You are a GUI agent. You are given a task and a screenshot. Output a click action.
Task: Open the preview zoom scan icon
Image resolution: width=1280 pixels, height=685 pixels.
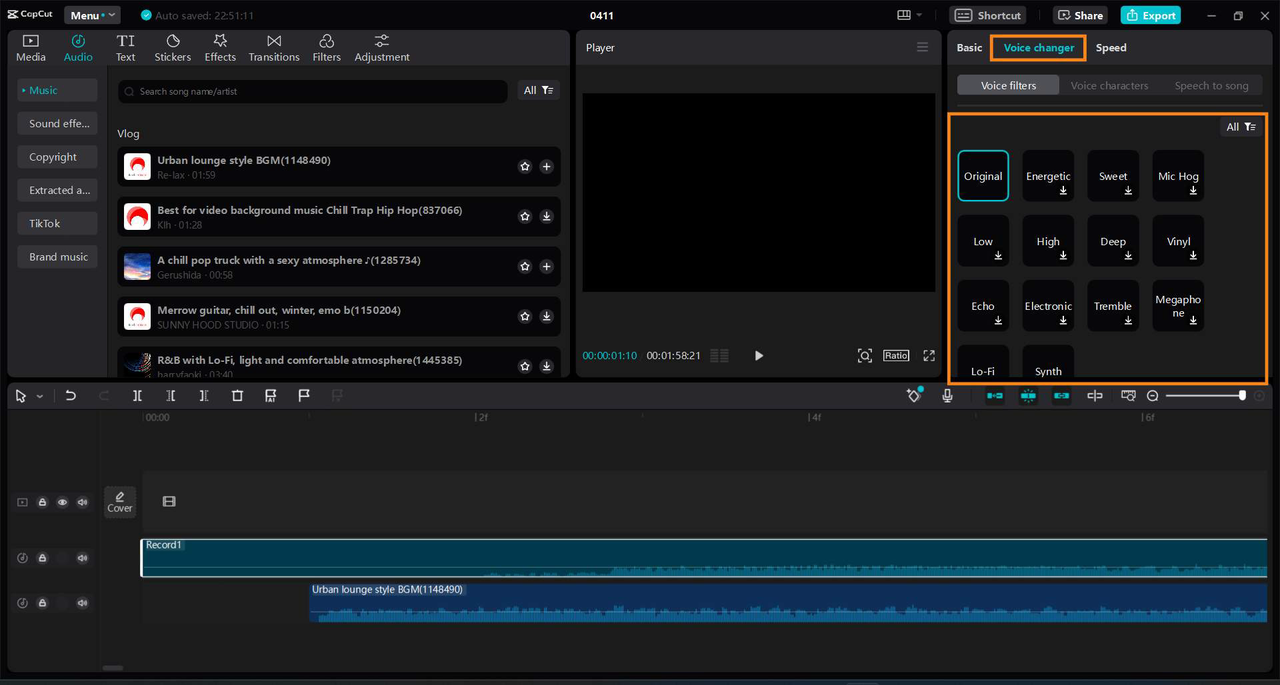(x=865, y=356)
